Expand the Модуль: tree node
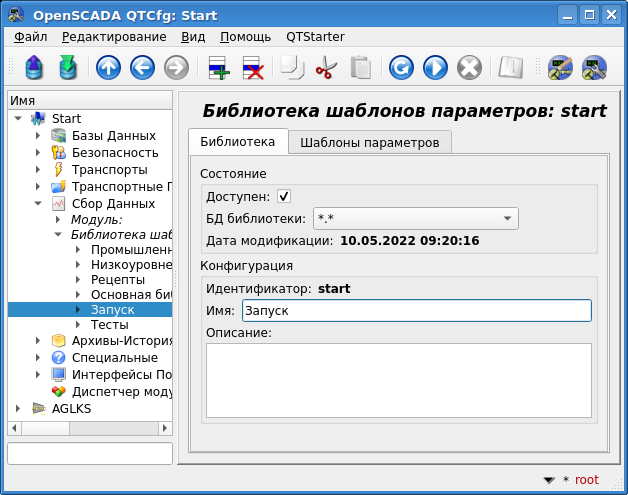Viewport: 628px width, 495px height. [x=58, y=219]
